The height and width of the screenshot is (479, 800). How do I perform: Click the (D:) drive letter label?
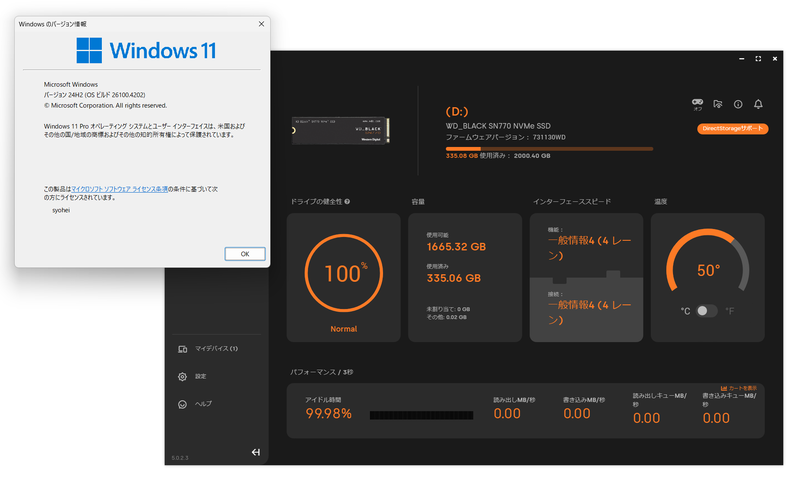tap(457, 111)
